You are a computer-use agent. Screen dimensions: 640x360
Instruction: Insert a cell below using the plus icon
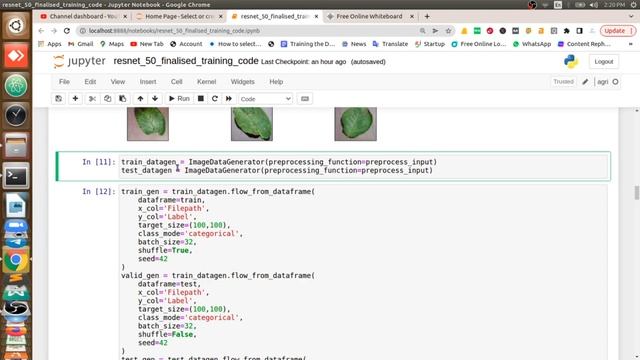pyautogui.click(x=76, y=99)
